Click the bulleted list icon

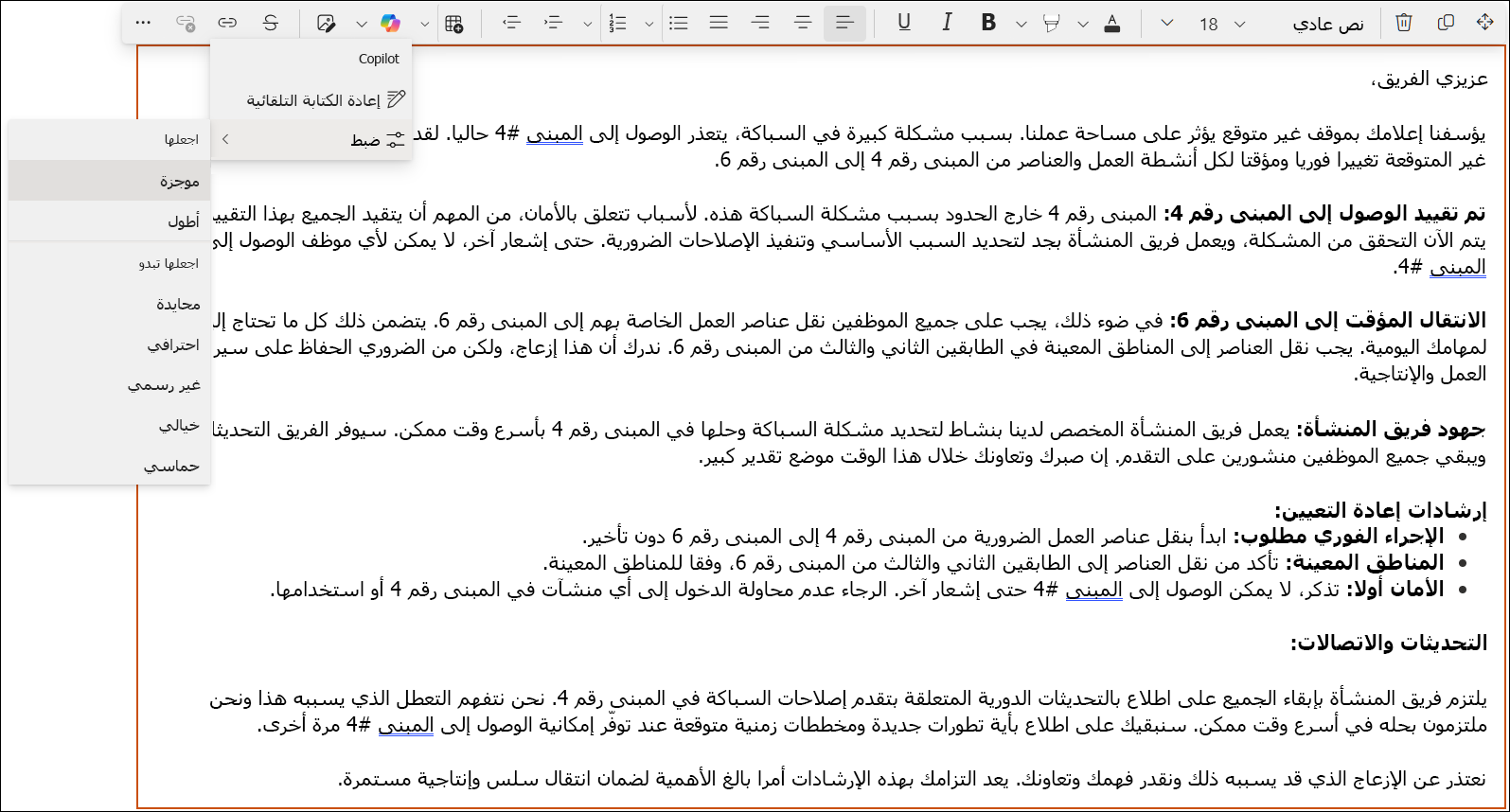tap(679, 23)
